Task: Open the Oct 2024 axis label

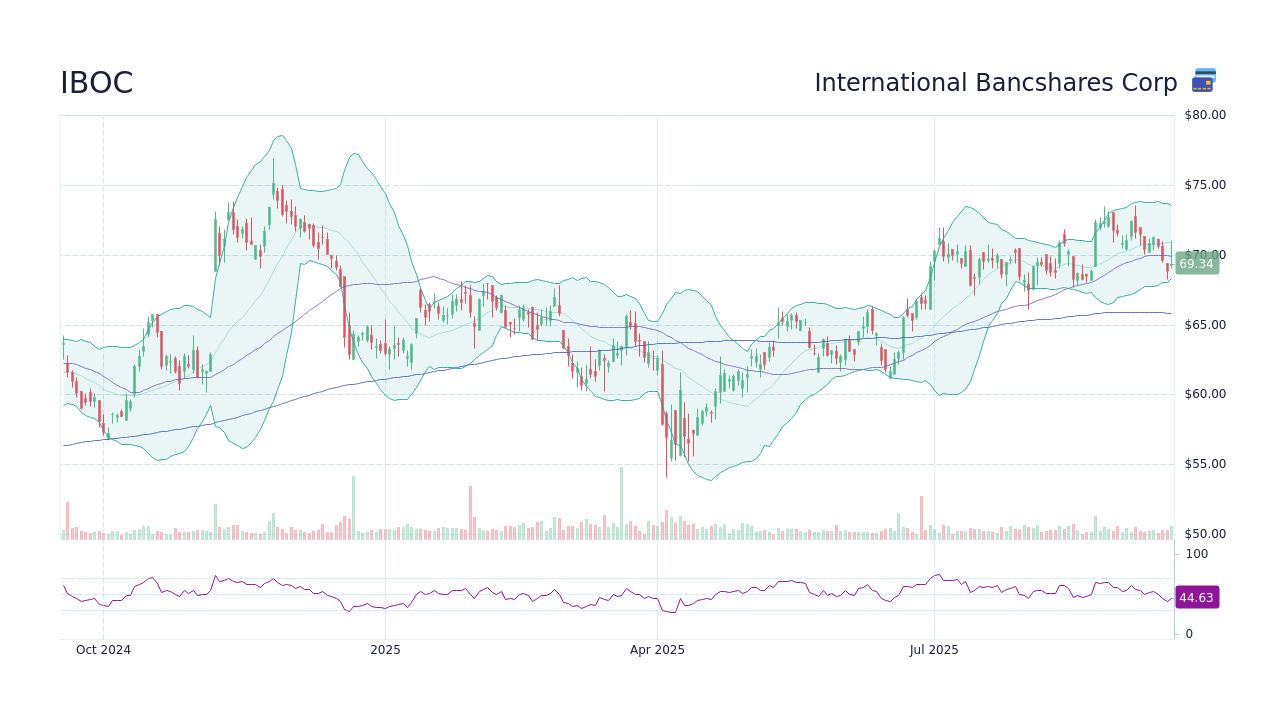Action: 103,649
